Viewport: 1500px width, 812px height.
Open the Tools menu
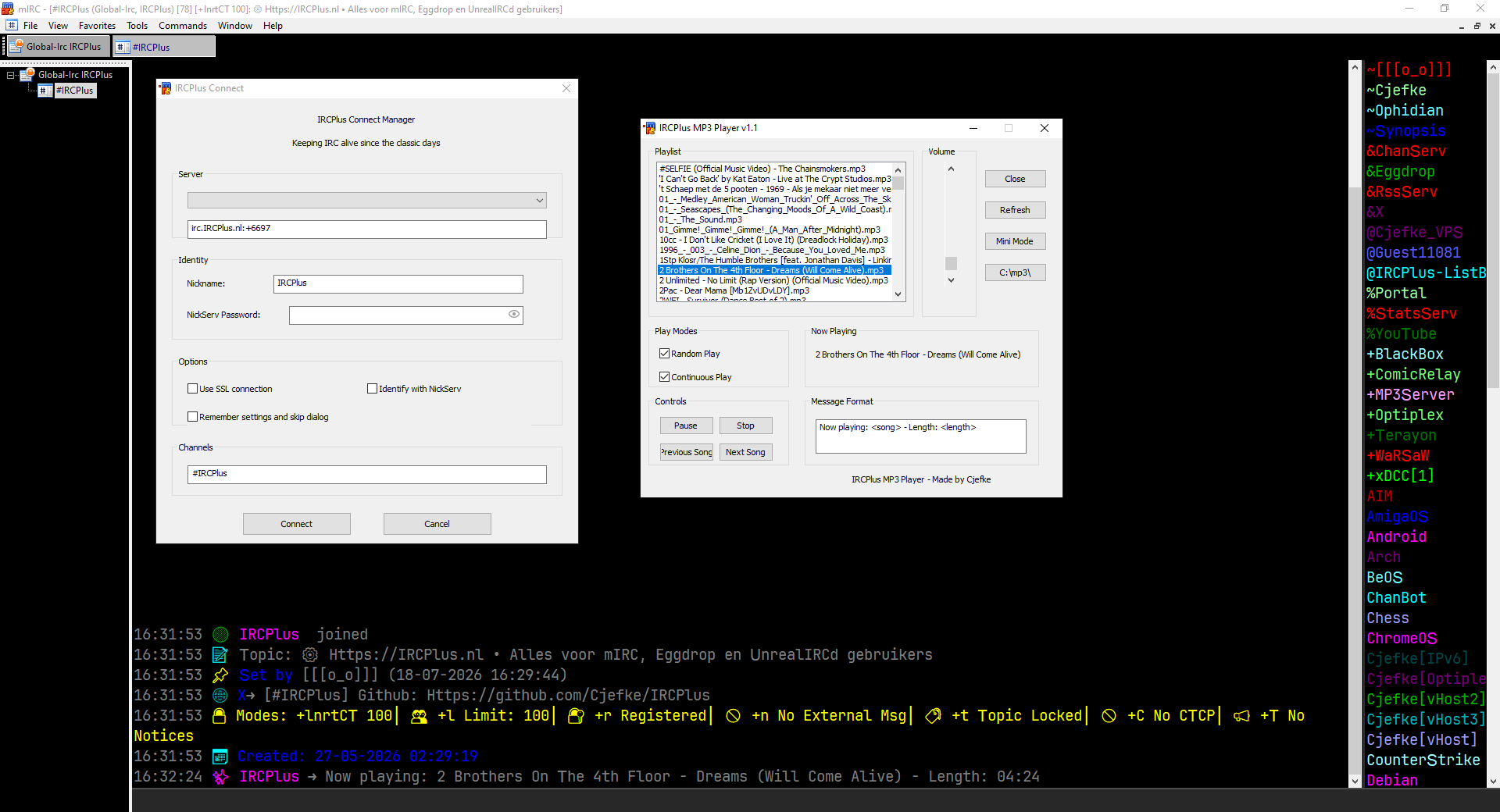(x=137, y=26)
